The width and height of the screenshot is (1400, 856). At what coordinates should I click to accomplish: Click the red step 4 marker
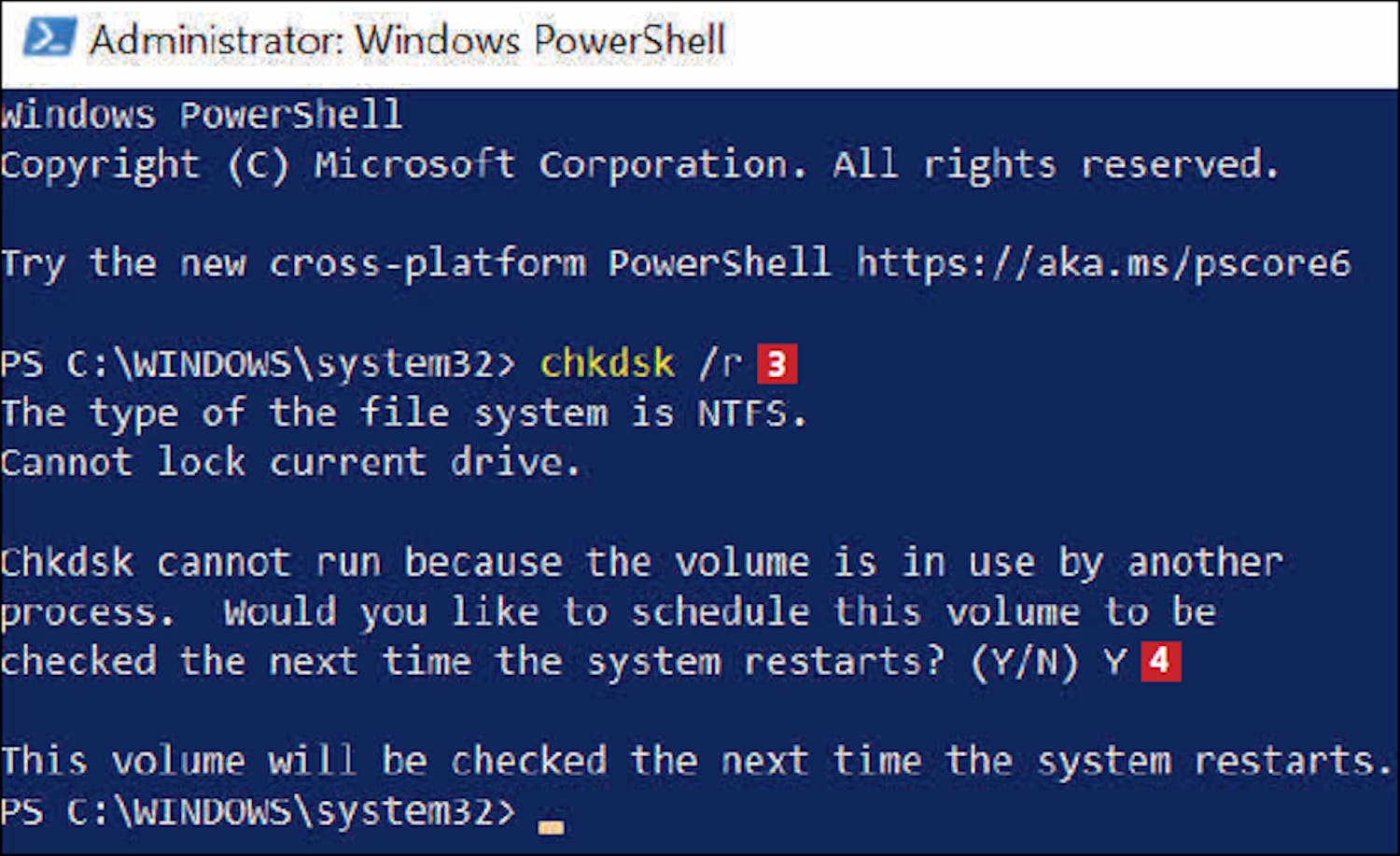coord(1160,661)
